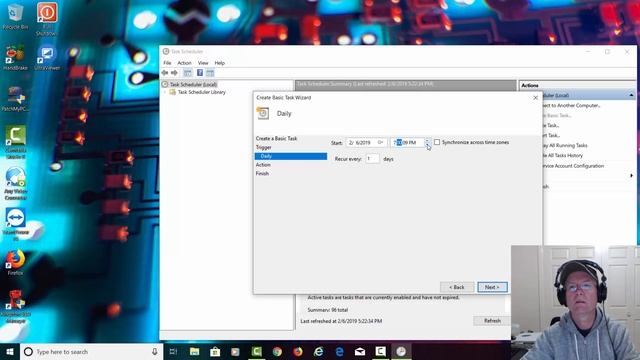640x360 pixels.
Task: Collapse the Actions pane section arrow
Action: click(x=631, y=95)
